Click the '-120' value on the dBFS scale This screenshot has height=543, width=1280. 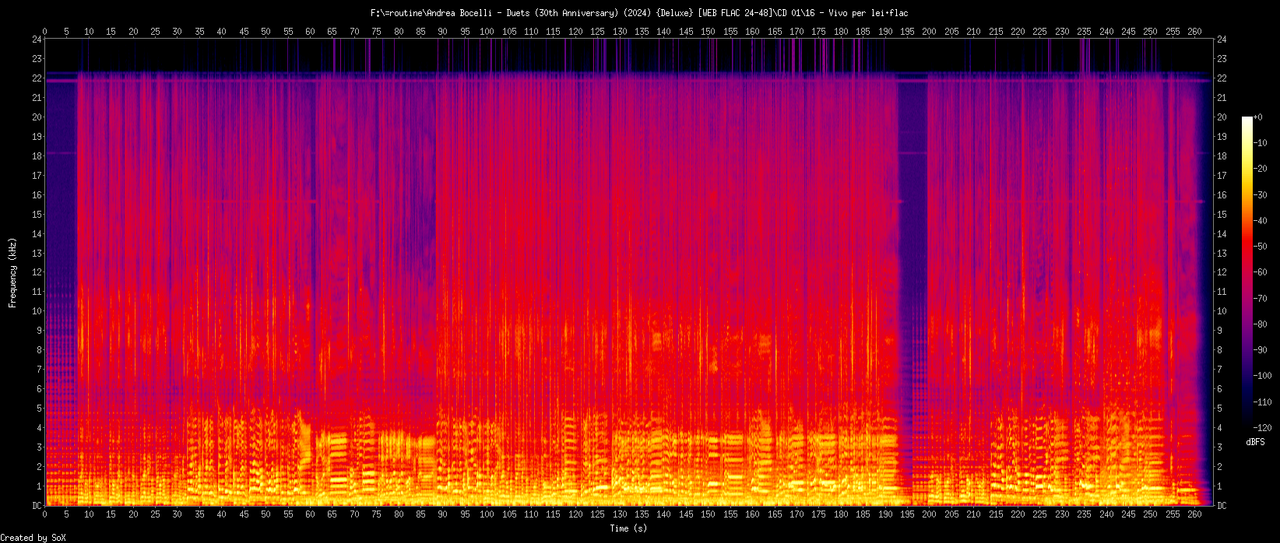1265,426
